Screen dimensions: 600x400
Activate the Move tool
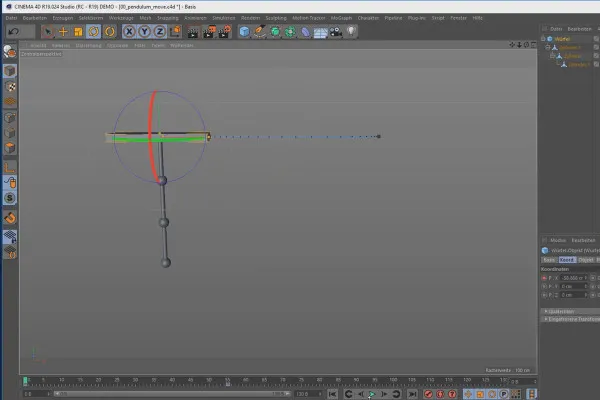click(x=63, y=32)
